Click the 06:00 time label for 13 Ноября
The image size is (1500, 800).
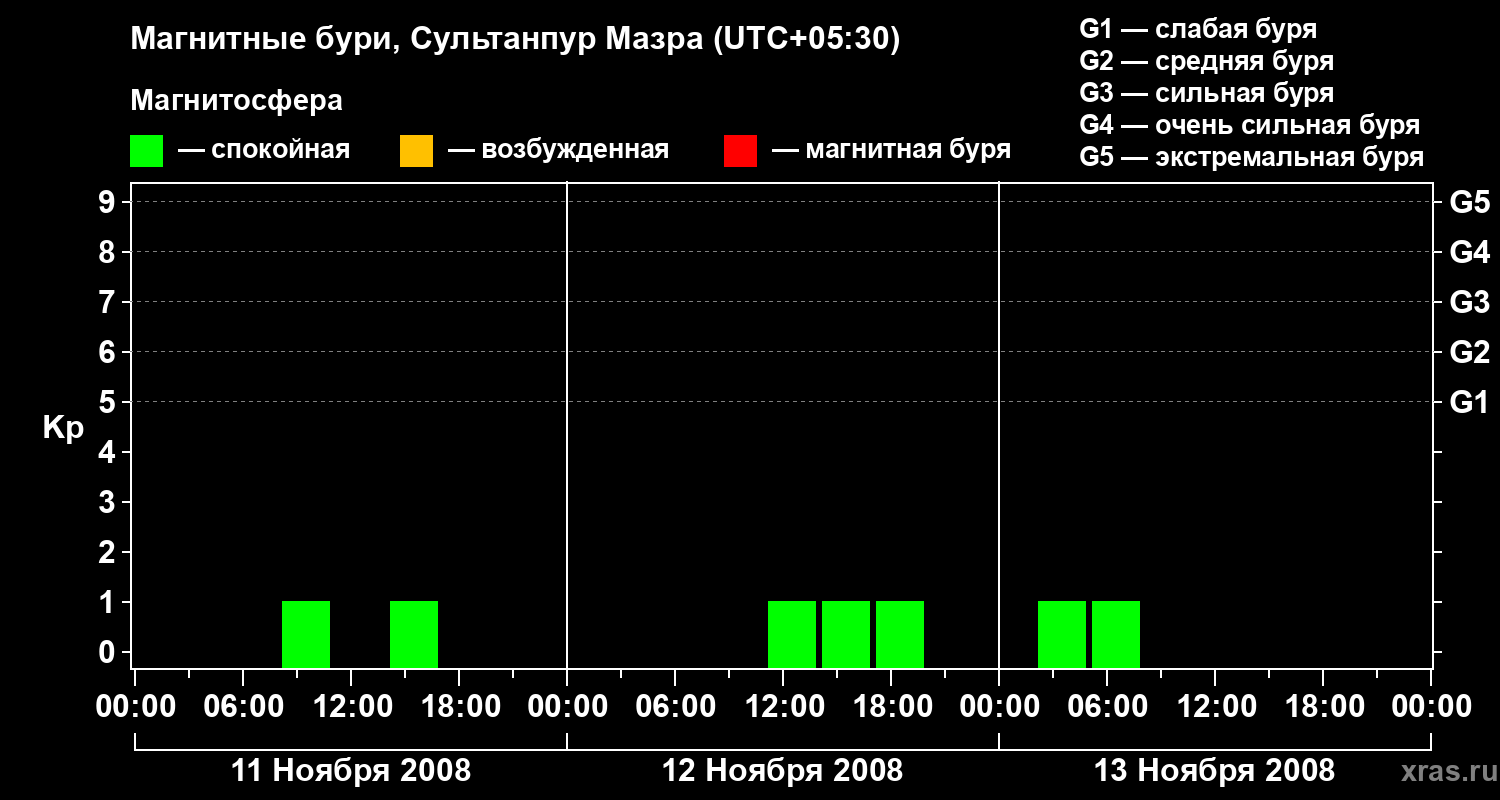coord(1107,707)
